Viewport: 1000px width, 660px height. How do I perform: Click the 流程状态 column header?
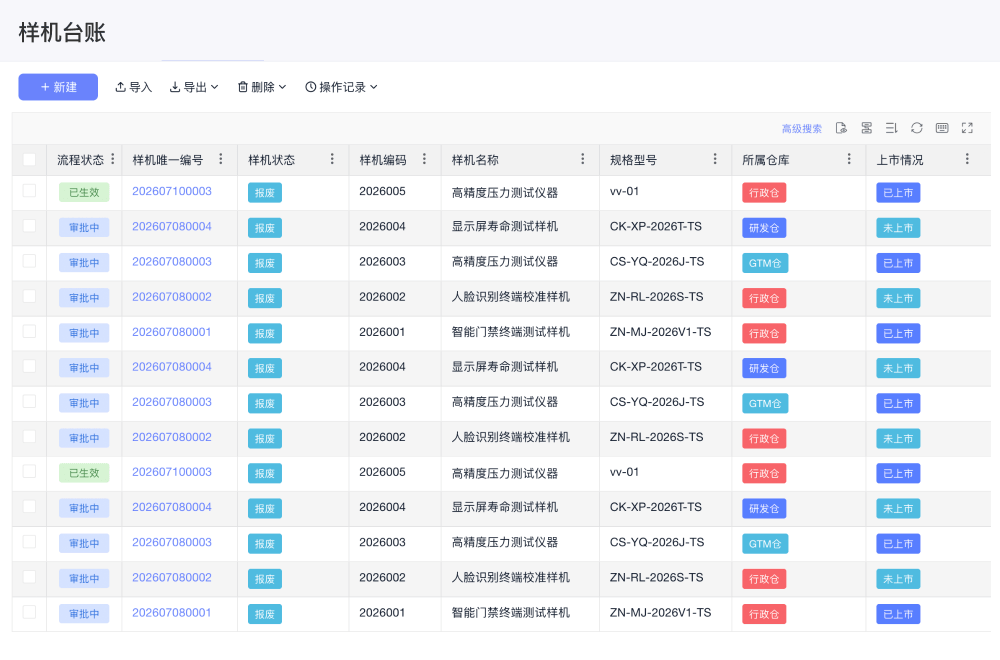80,160
